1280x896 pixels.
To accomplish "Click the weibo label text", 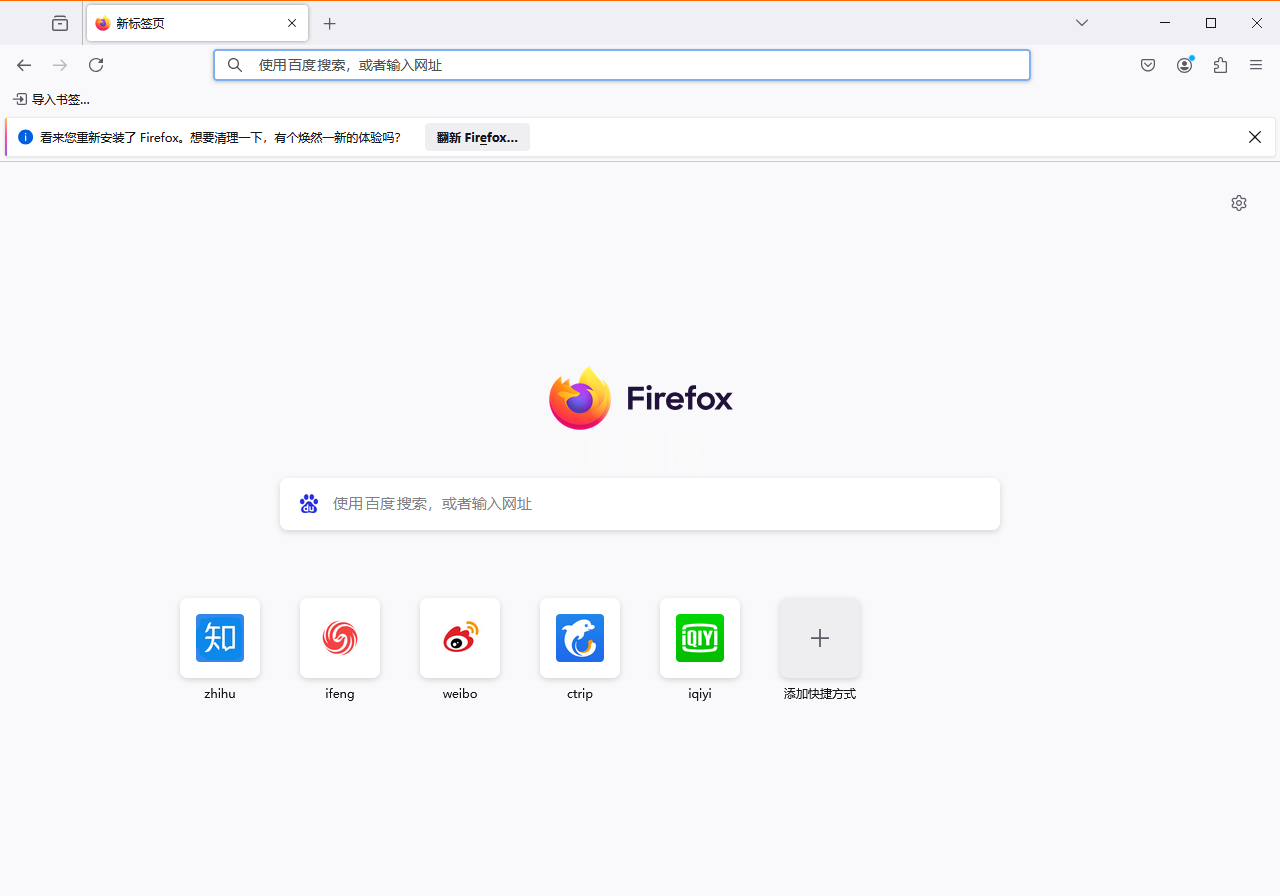I will pyautogui.click(x=460, y=694).
